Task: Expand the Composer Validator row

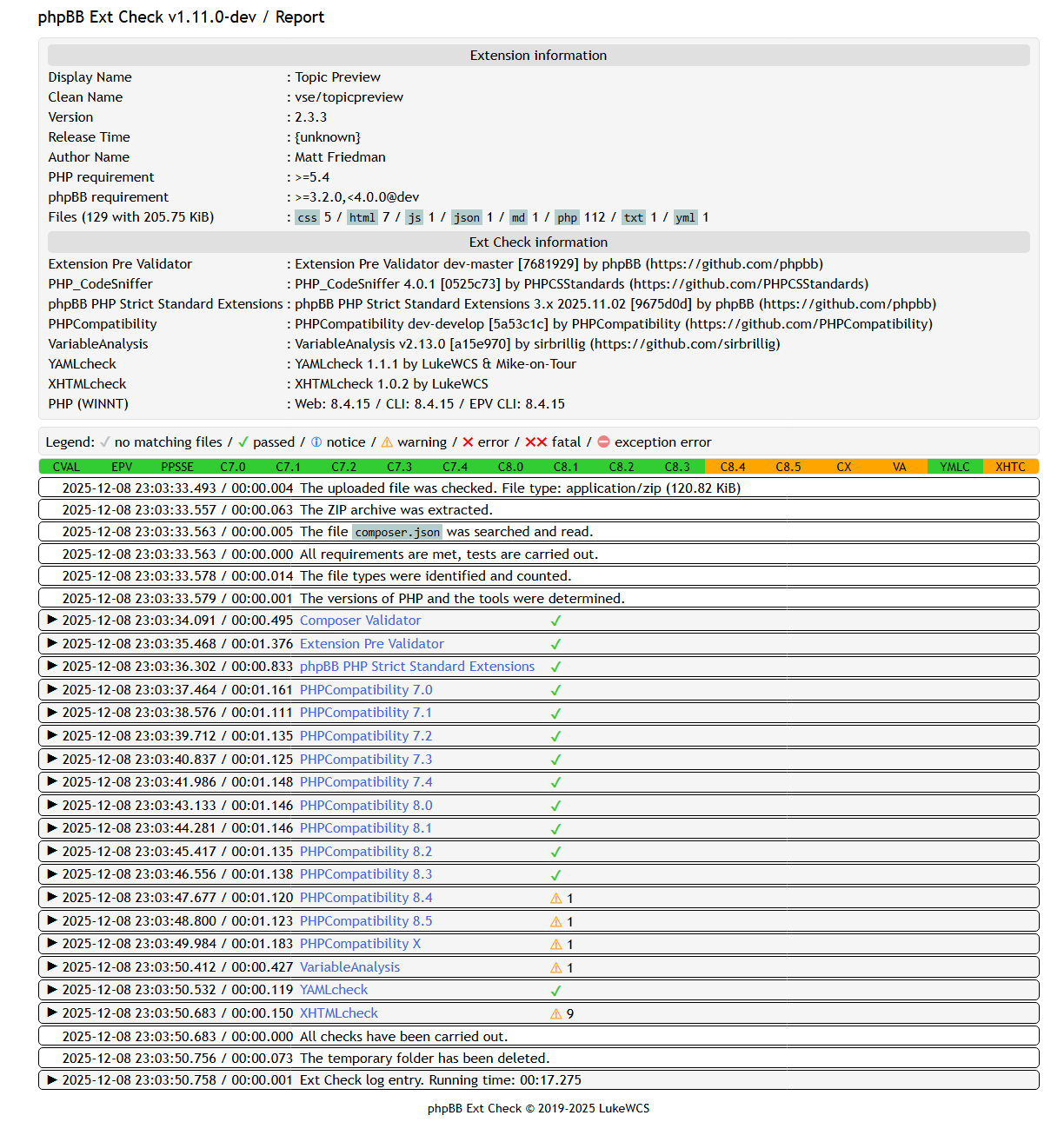Action: (52, 620)
